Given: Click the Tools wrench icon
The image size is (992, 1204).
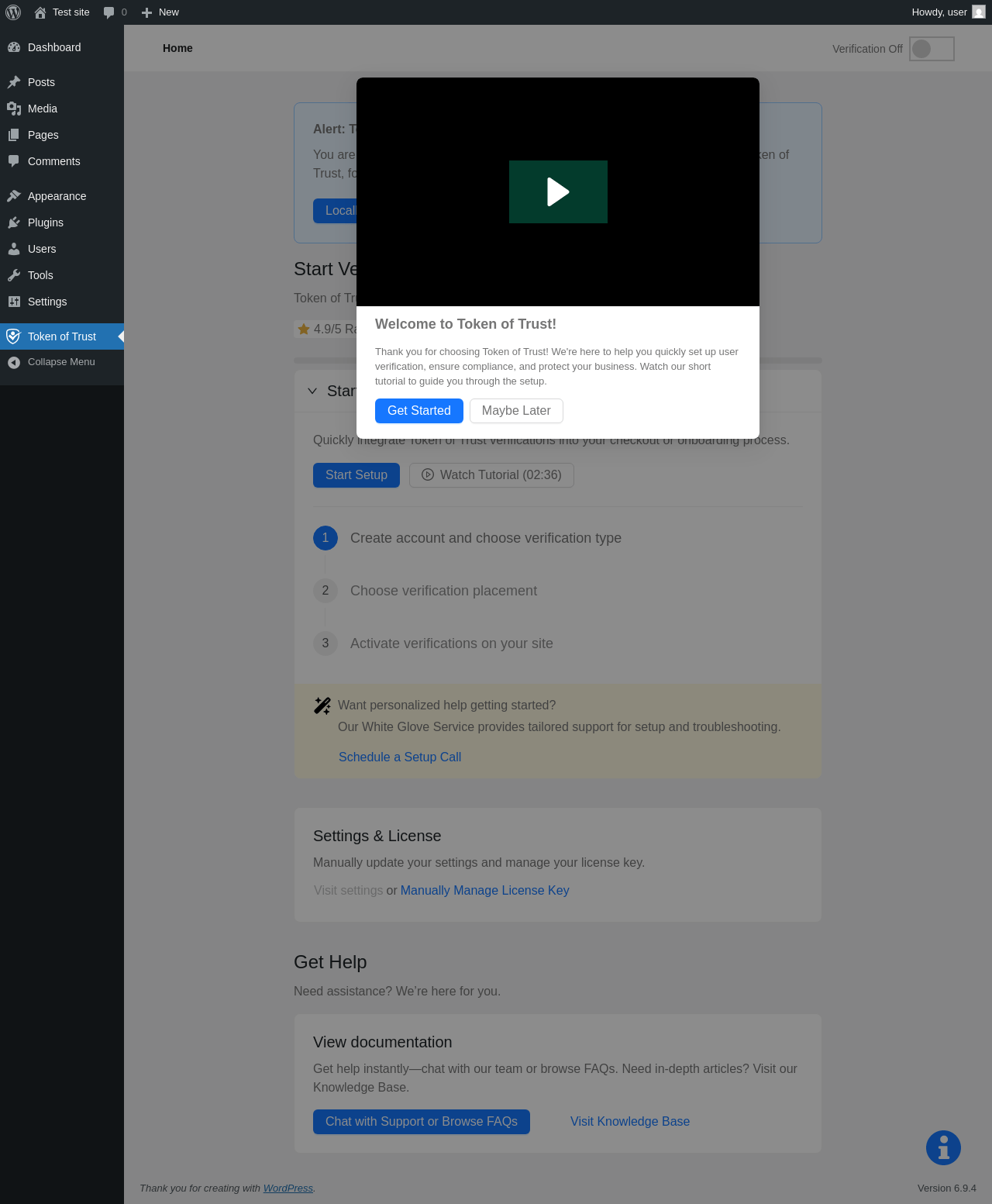Looking at the screenshot, I should point(14,275).
